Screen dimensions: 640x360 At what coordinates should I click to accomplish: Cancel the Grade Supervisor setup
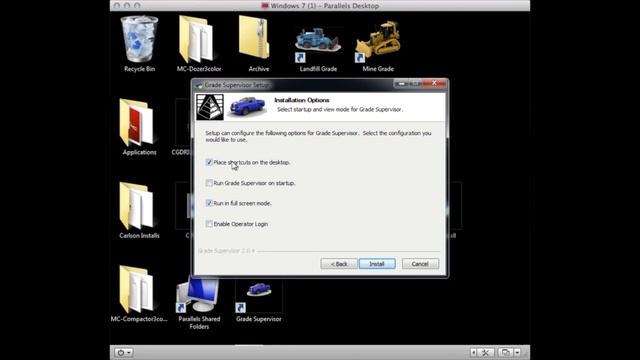[420, 264]
